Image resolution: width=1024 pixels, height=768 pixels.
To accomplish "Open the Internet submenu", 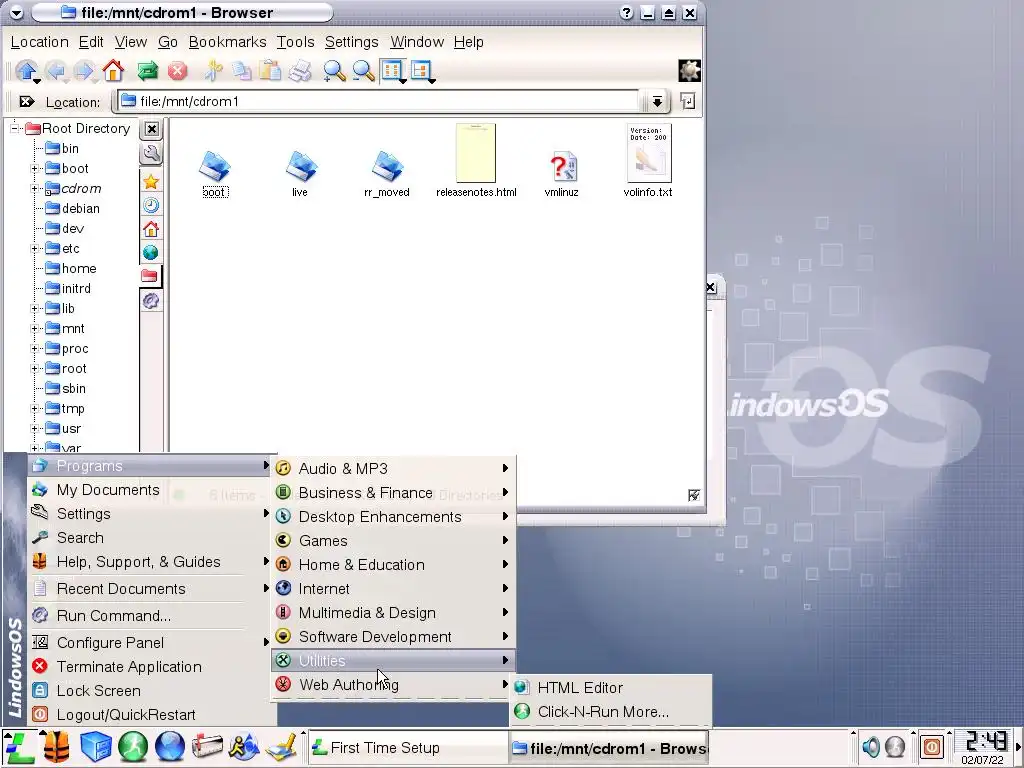I will pyautogui.click(x=393, y=588).
